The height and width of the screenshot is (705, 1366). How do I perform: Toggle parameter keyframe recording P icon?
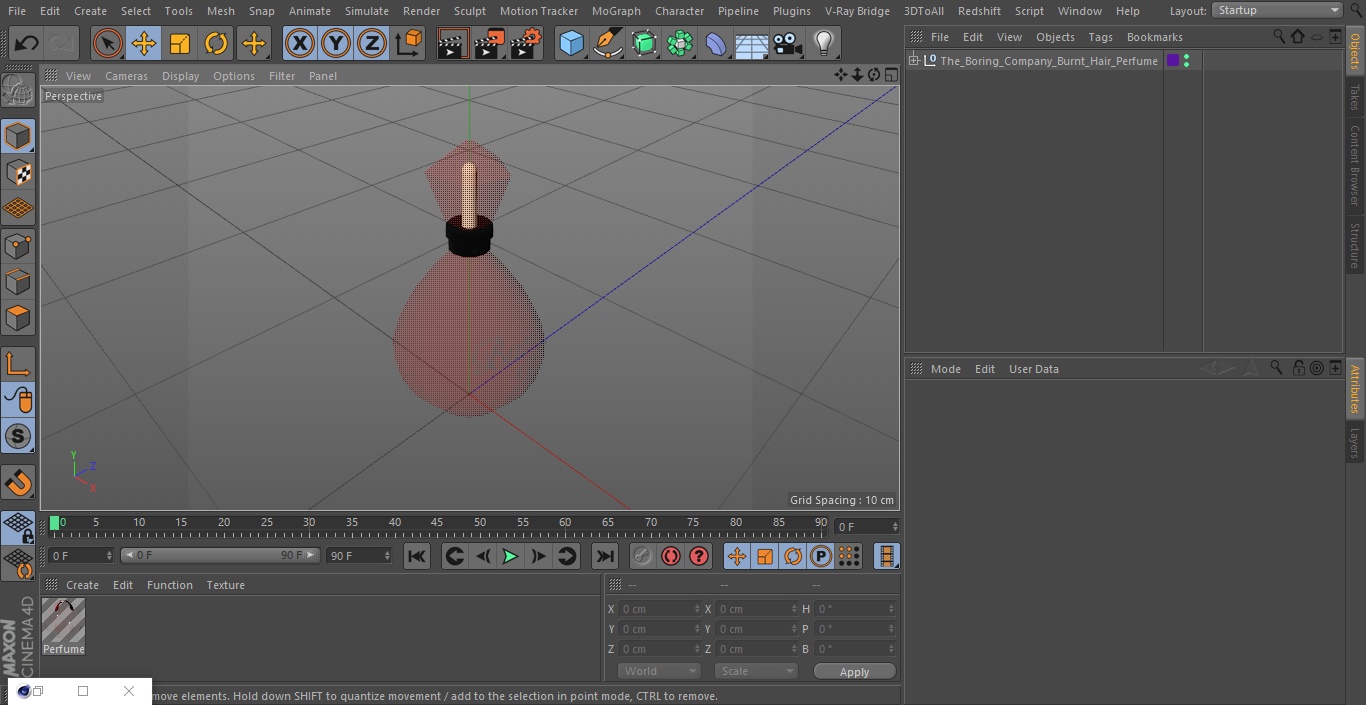[x=821, y=556]
